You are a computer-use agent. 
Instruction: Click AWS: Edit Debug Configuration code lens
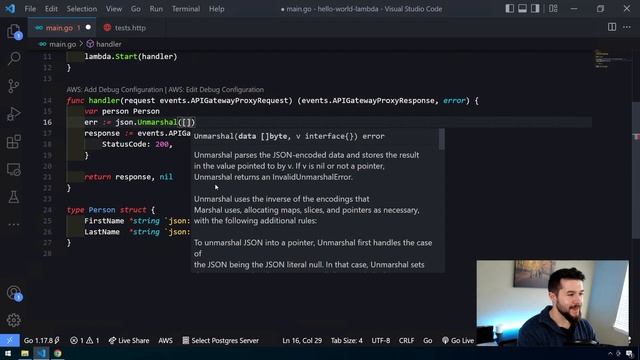coord(216,89)
